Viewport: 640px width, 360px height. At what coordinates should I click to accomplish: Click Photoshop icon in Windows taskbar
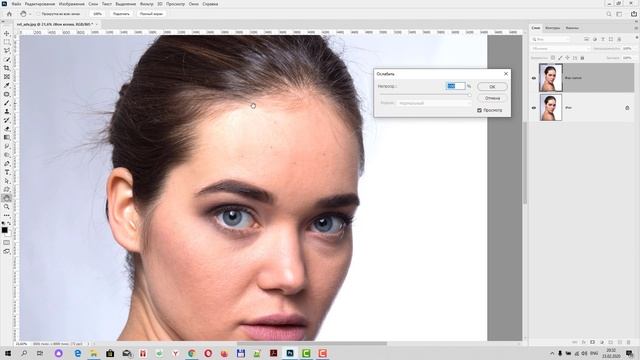point(290,353)
